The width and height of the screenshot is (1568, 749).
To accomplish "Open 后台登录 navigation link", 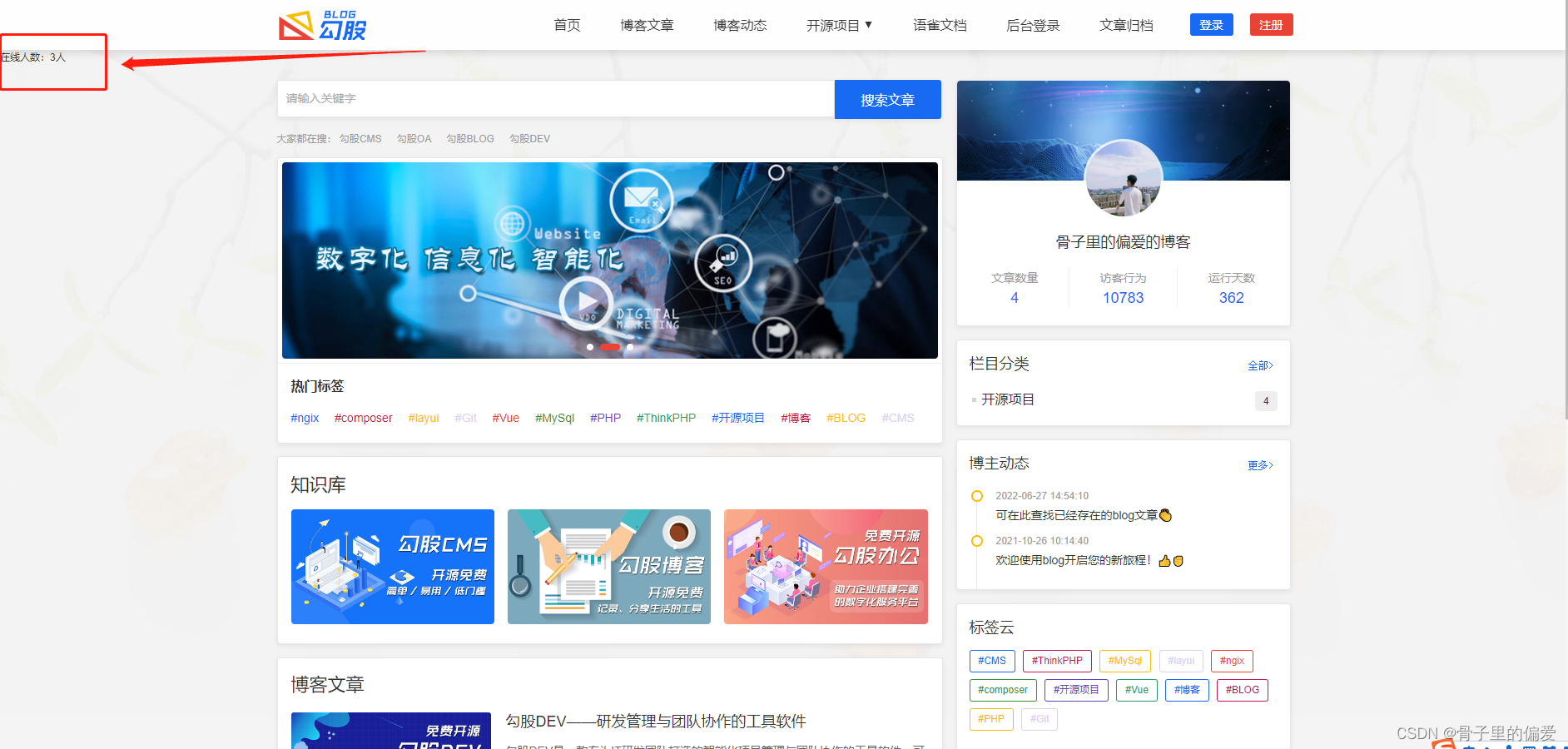I will point(1033,25).
